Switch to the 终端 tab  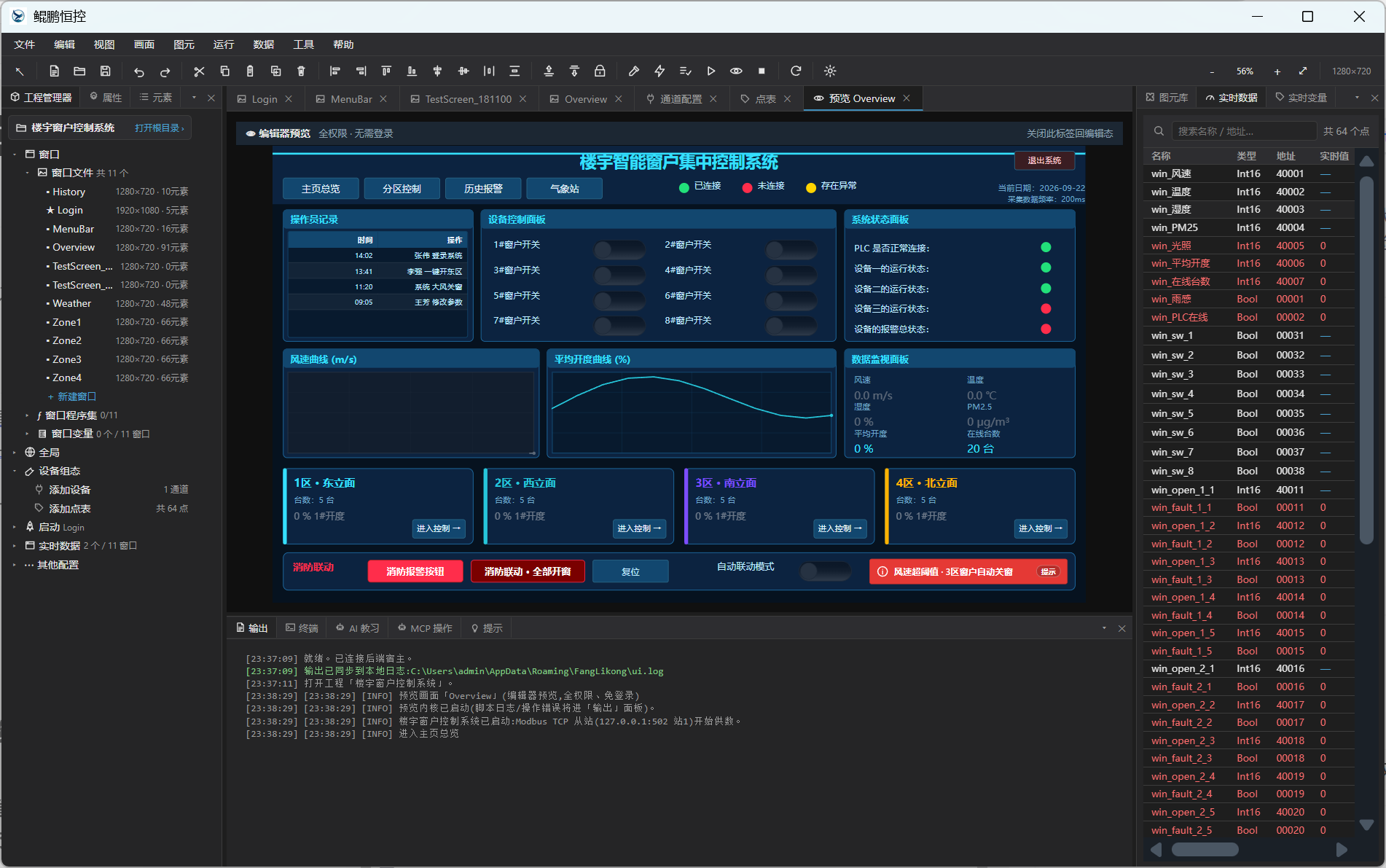click(302, 628)
